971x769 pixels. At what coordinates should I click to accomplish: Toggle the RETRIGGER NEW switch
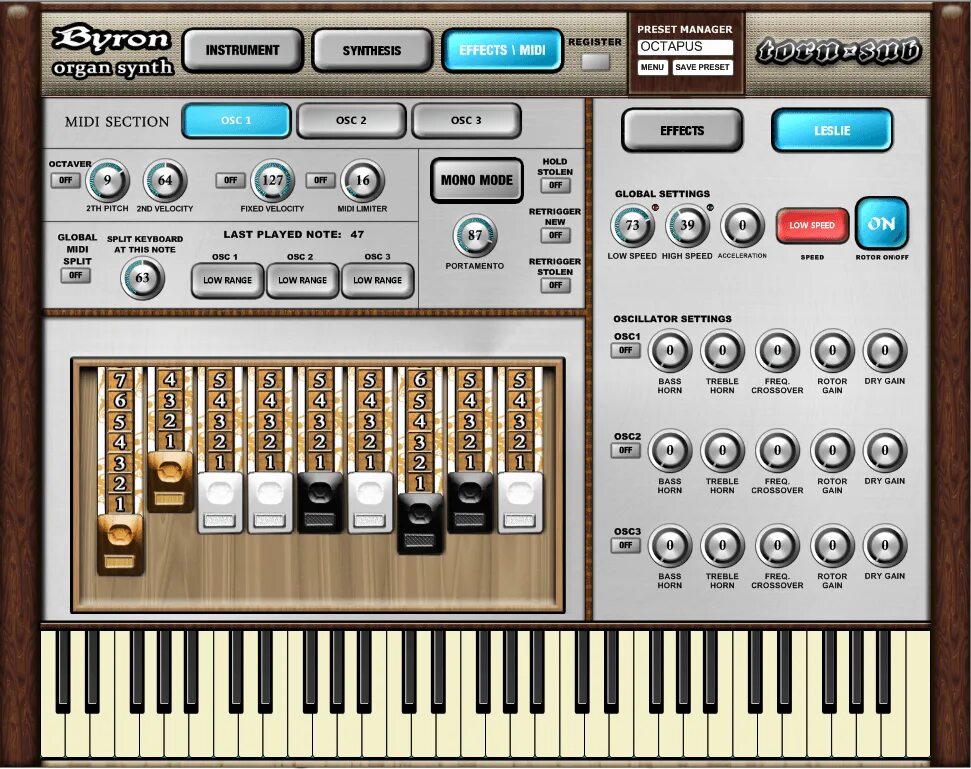pos(555,235)
